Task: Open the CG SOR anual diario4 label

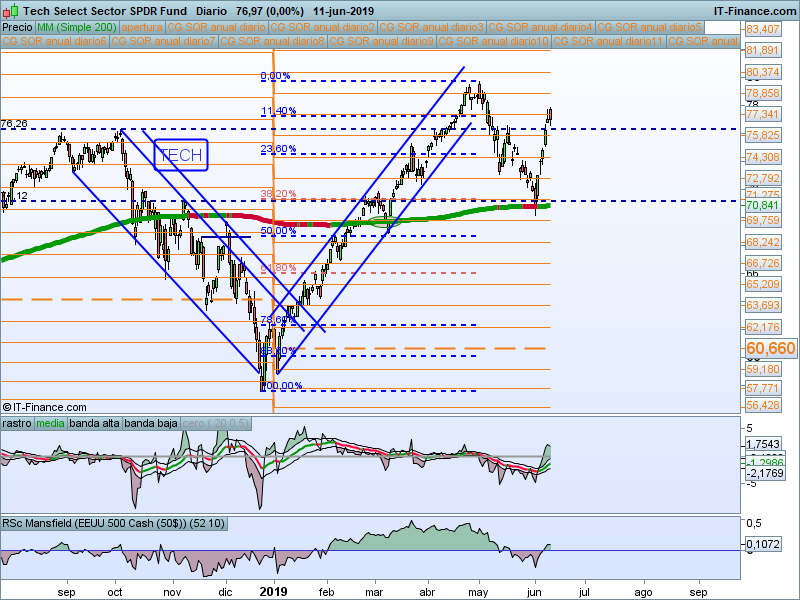Action: [541, 28]
